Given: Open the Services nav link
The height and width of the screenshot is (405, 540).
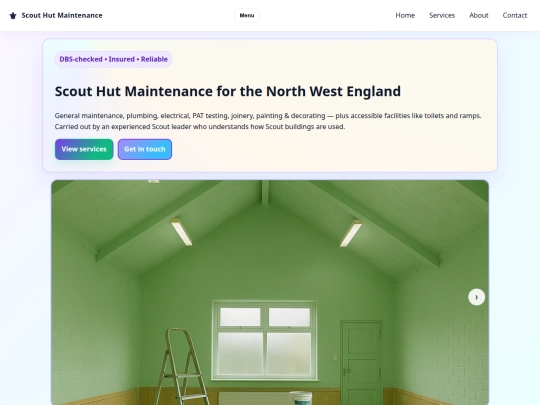Looking at the screenshot, I should pyautogui.click(x=442, y=15).
